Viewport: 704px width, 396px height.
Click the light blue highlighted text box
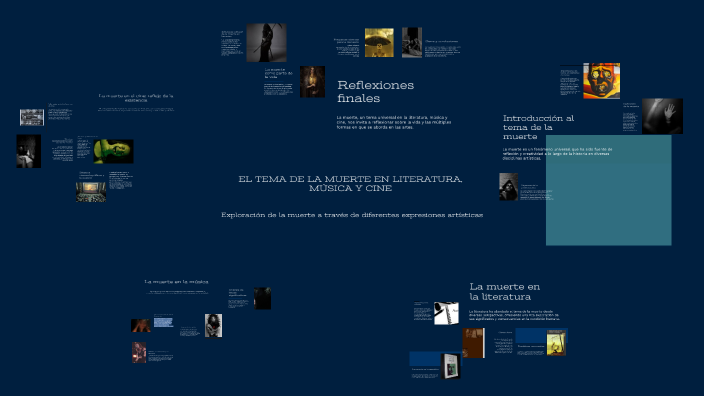(x=163, y=322)
